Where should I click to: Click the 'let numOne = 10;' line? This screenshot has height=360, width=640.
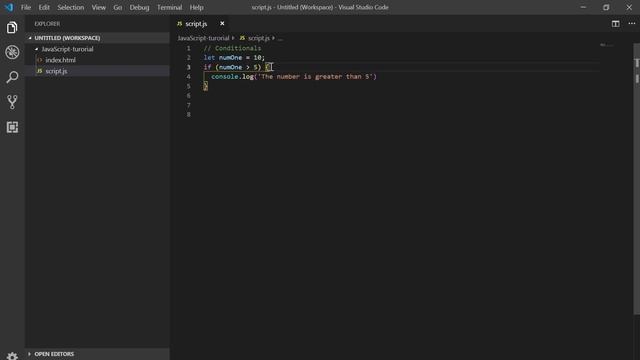point(234,58)
